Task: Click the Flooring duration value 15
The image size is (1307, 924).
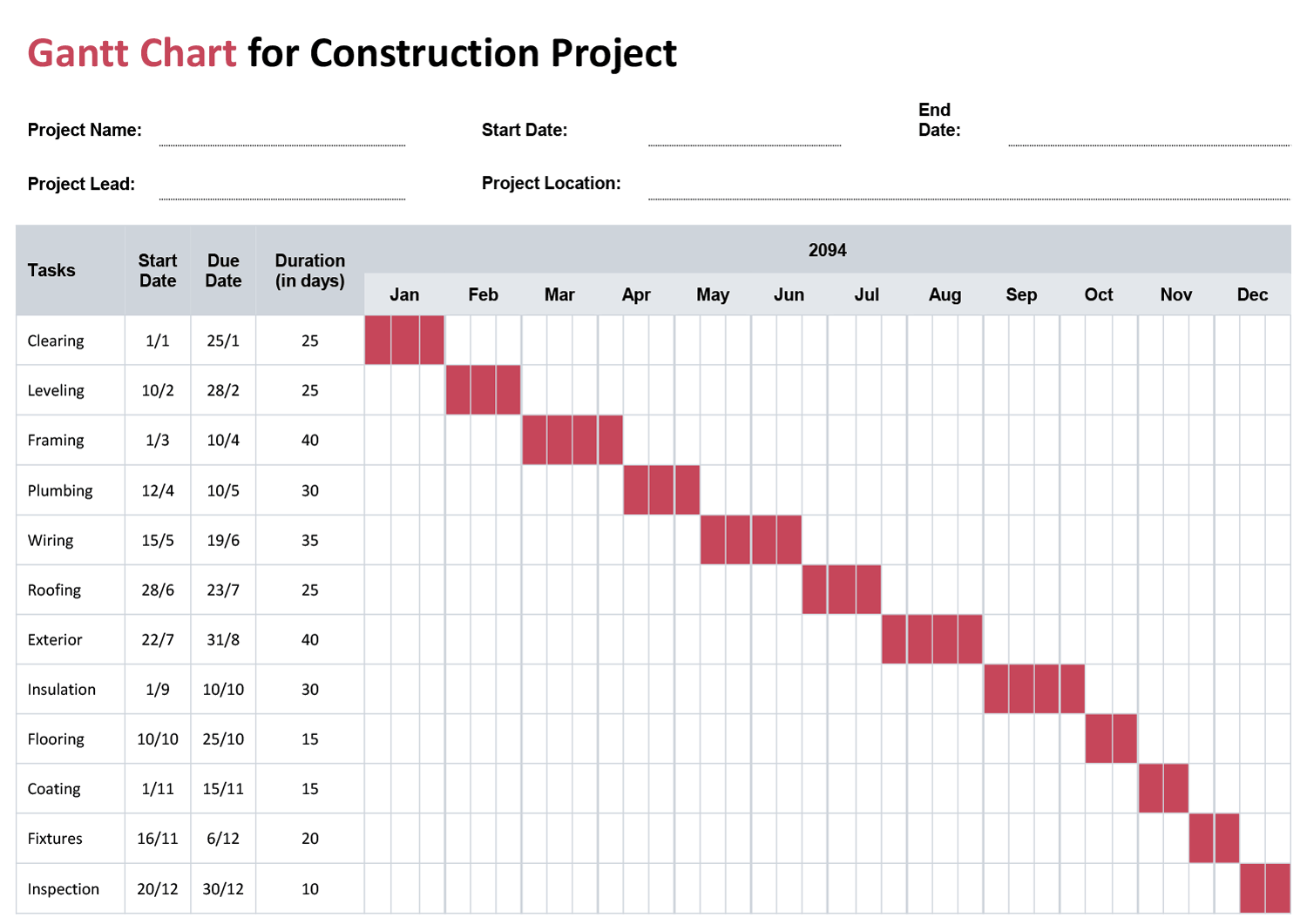Action: click(x=310, y=739)
